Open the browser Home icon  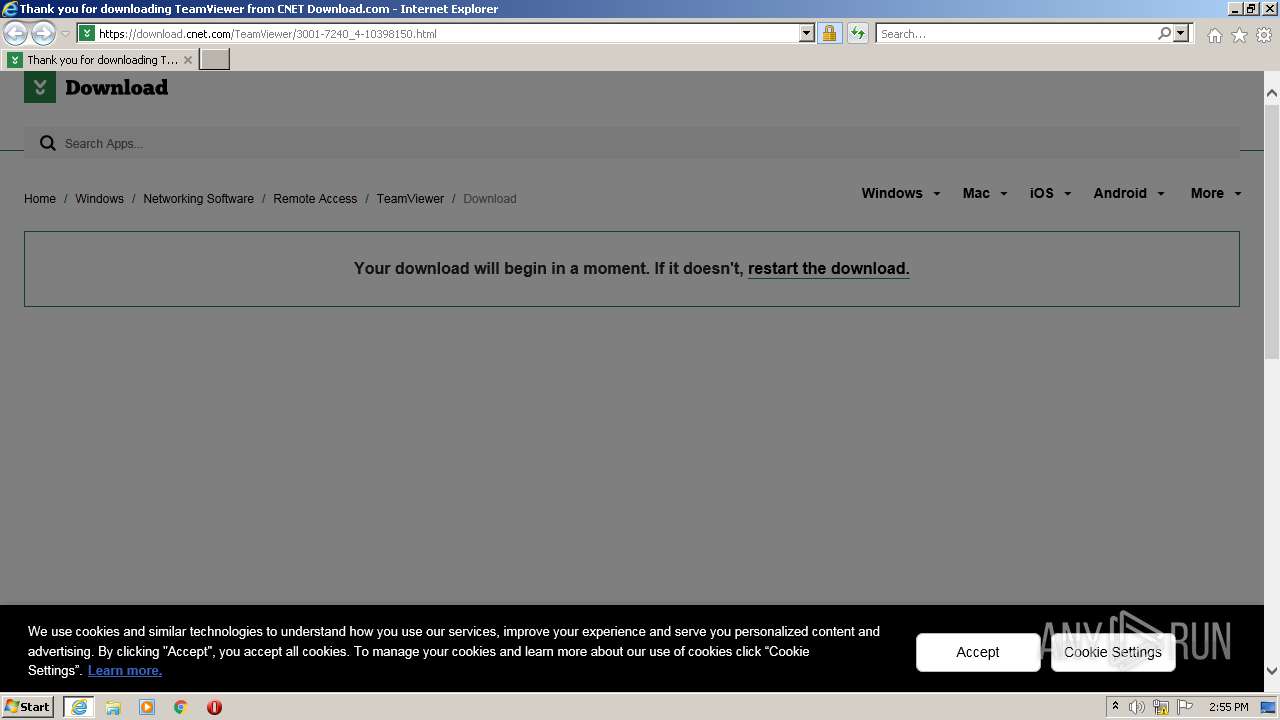pos(1214,35)
